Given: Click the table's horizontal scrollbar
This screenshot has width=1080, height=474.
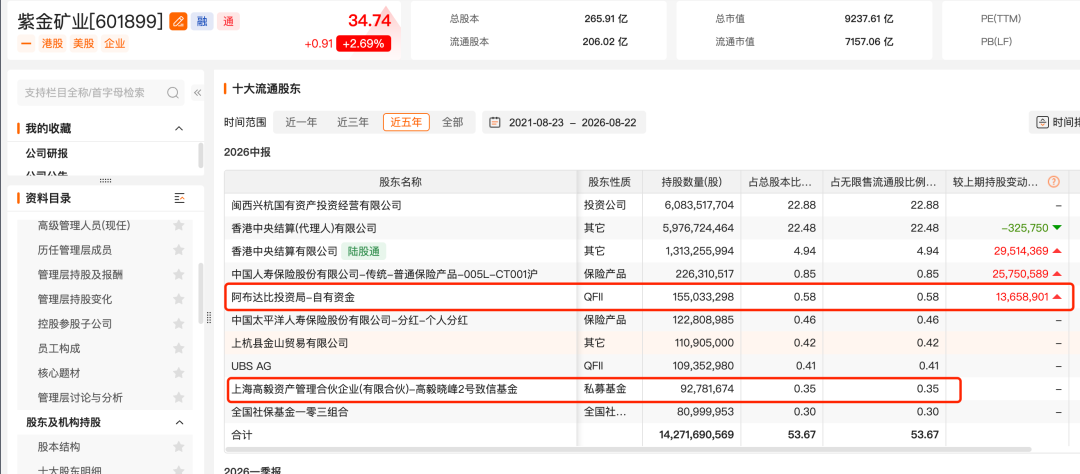Looking at the screenshot, I should point(627,449).
